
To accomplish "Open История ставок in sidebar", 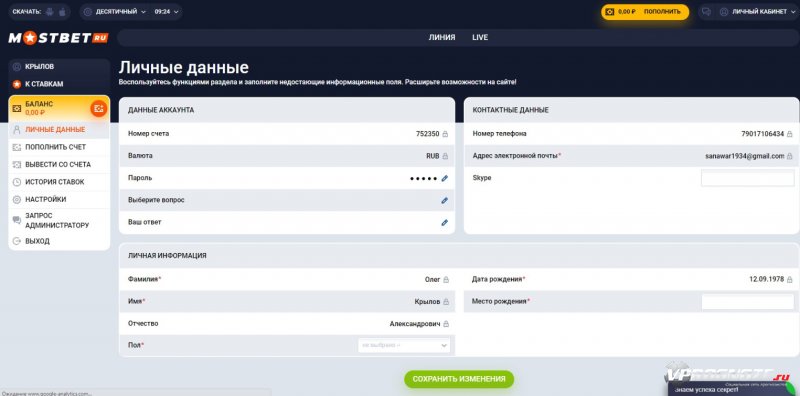I will coord(59,182).
